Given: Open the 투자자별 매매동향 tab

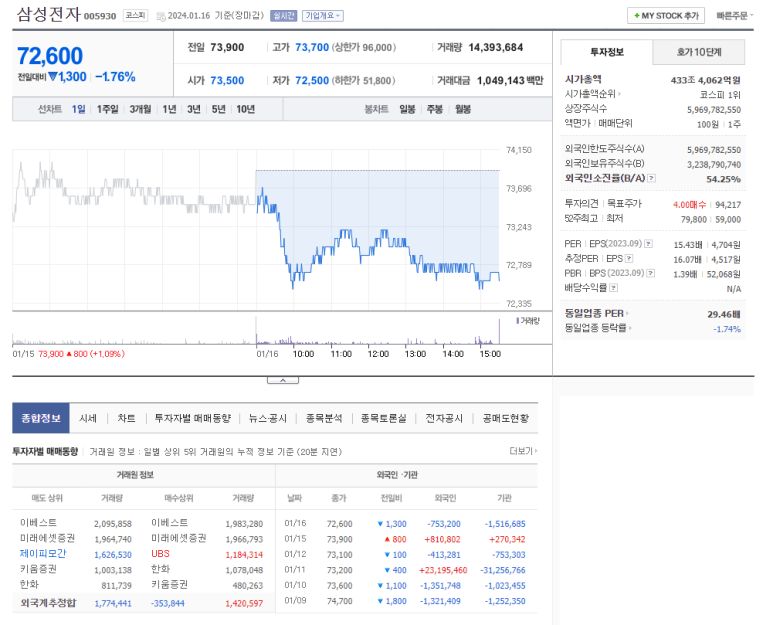Looking at the screenshot, I should tap(193, 418).
